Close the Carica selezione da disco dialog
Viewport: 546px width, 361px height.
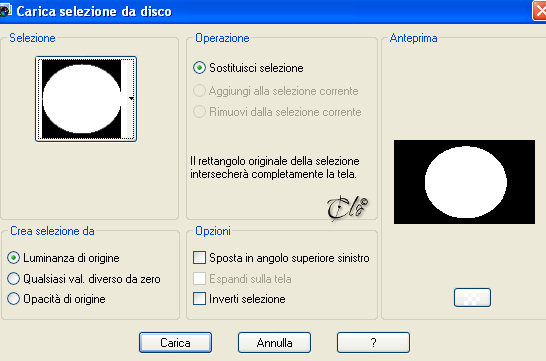539,11
